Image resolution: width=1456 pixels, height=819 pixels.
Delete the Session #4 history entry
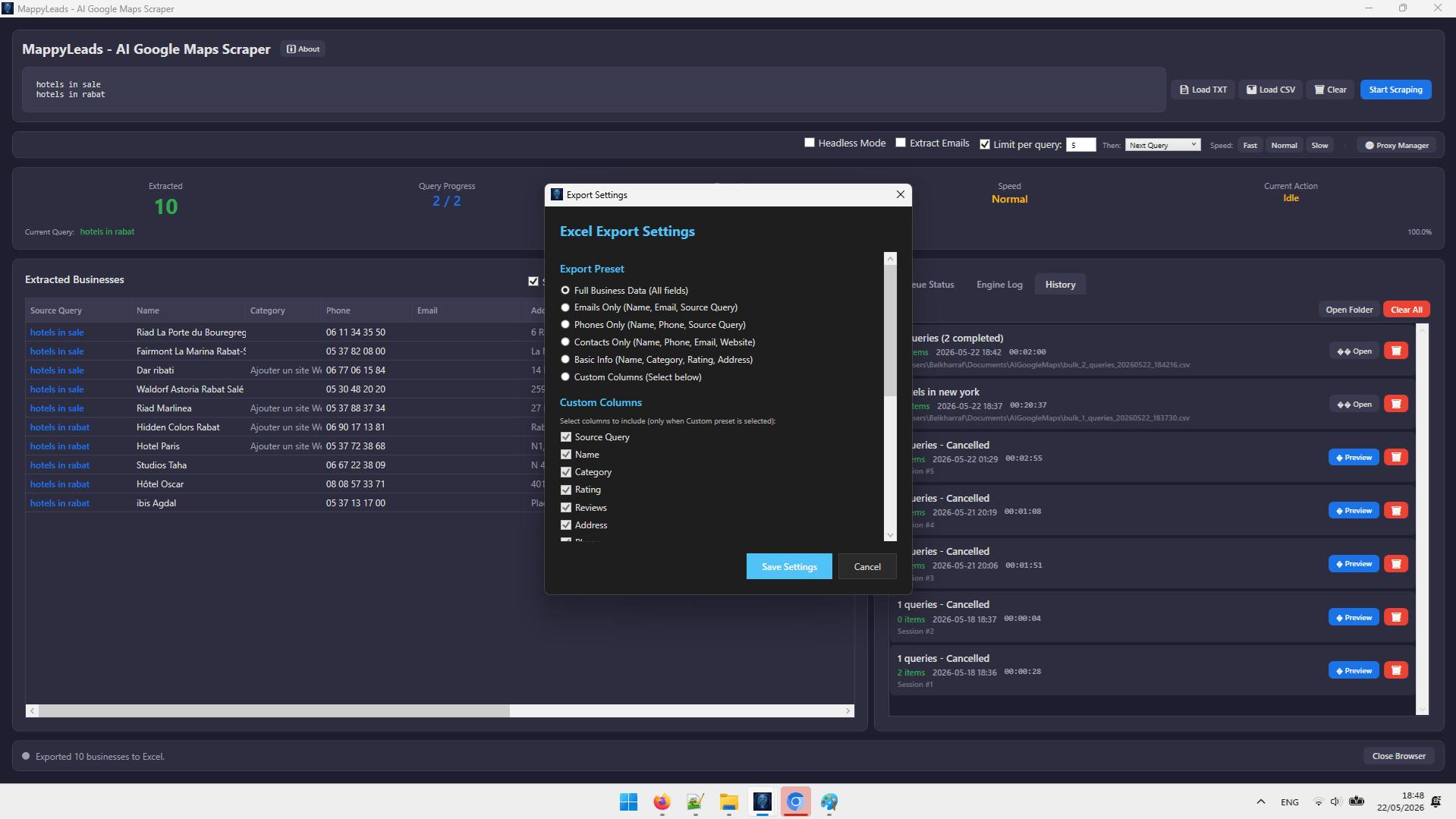(x=1395, y=510)
